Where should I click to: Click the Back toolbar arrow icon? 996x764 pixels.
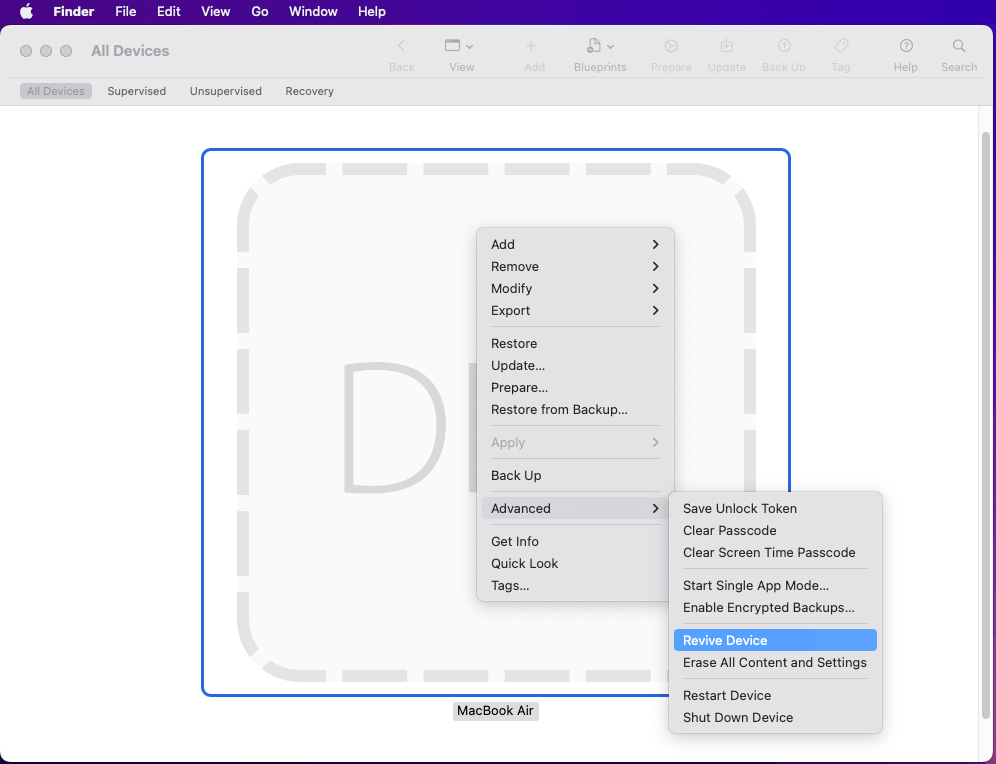tap(401, 46)
